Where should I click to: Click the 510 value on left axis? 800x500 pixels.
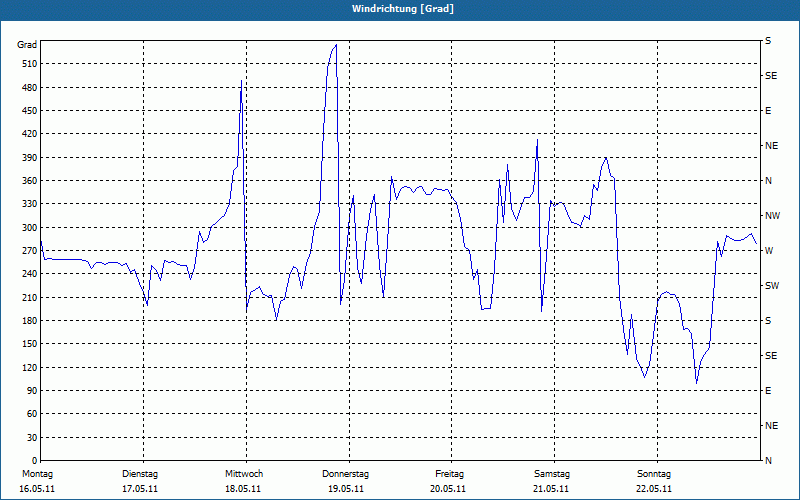30,64
